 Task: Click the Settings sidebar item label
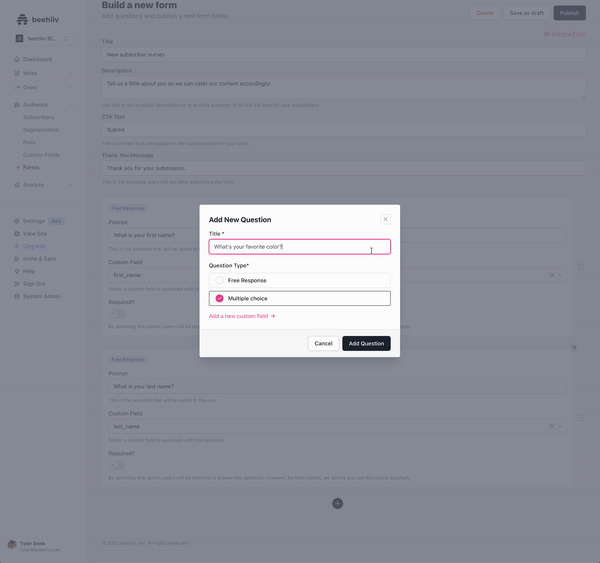click(34, 221)
